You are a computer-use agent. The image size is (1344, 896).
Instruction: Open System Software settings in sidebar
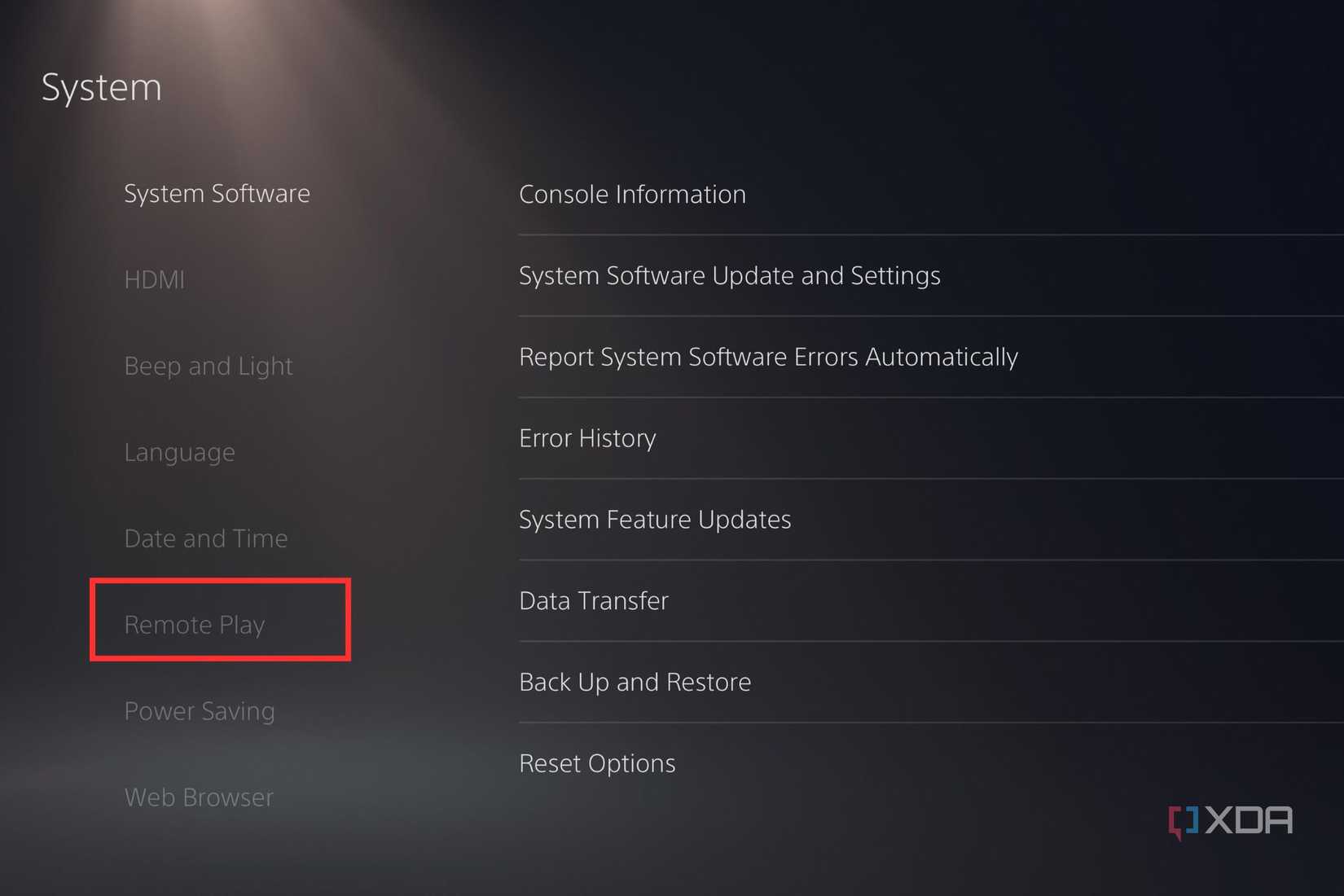[x=217, y=194]
